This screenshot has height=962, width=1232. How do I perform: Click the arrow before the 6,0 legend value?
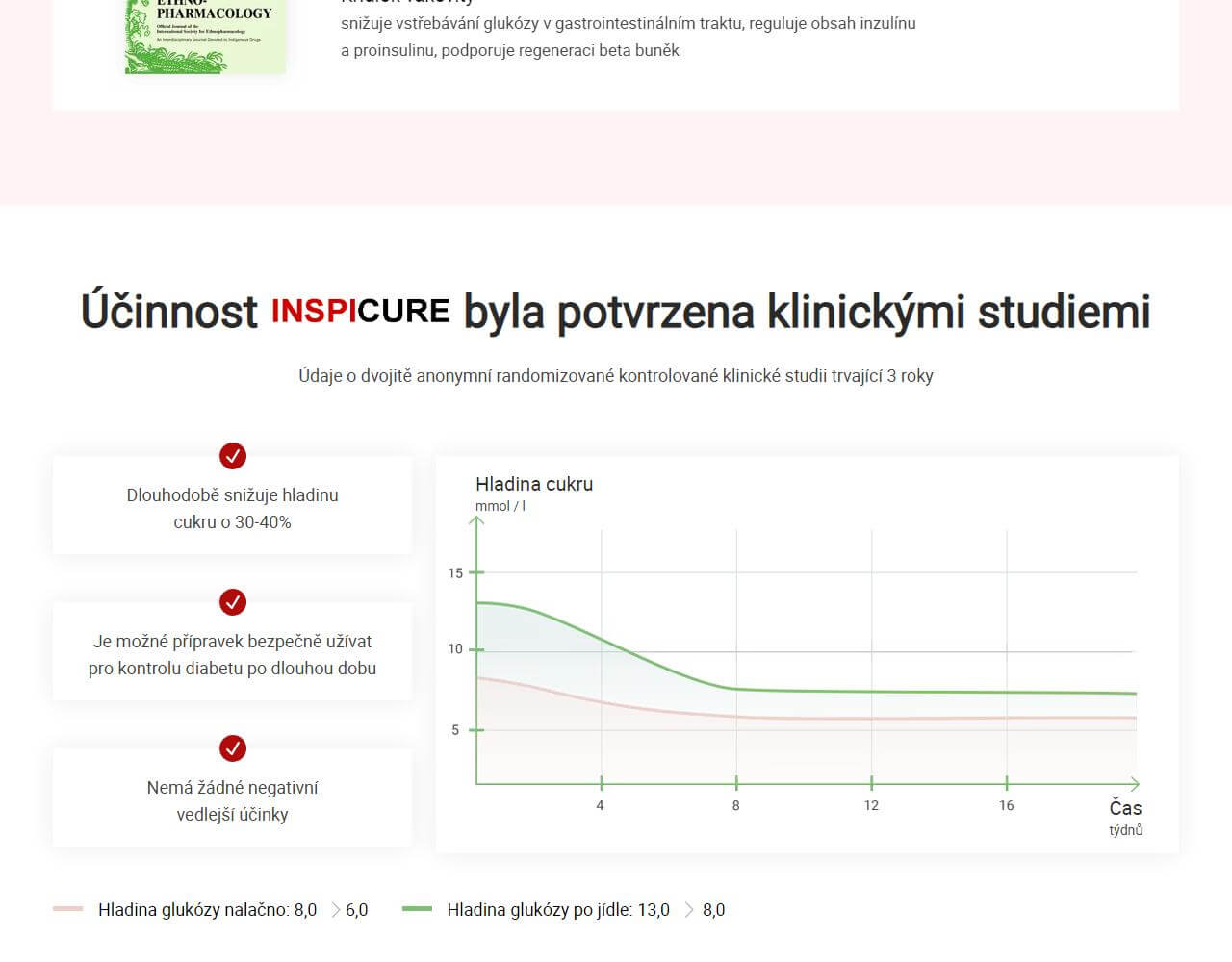point(336,910)
